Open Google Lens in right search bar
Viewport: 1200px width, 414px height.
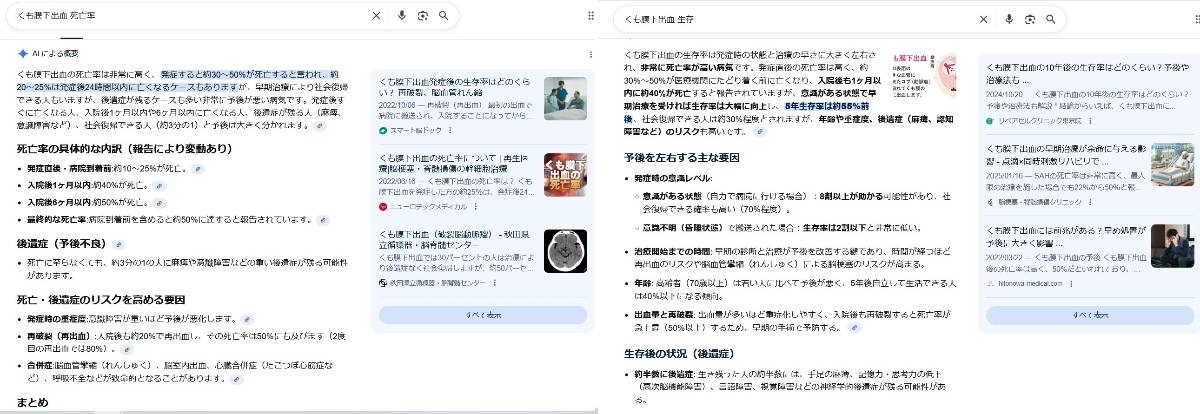pos(1030,19)
